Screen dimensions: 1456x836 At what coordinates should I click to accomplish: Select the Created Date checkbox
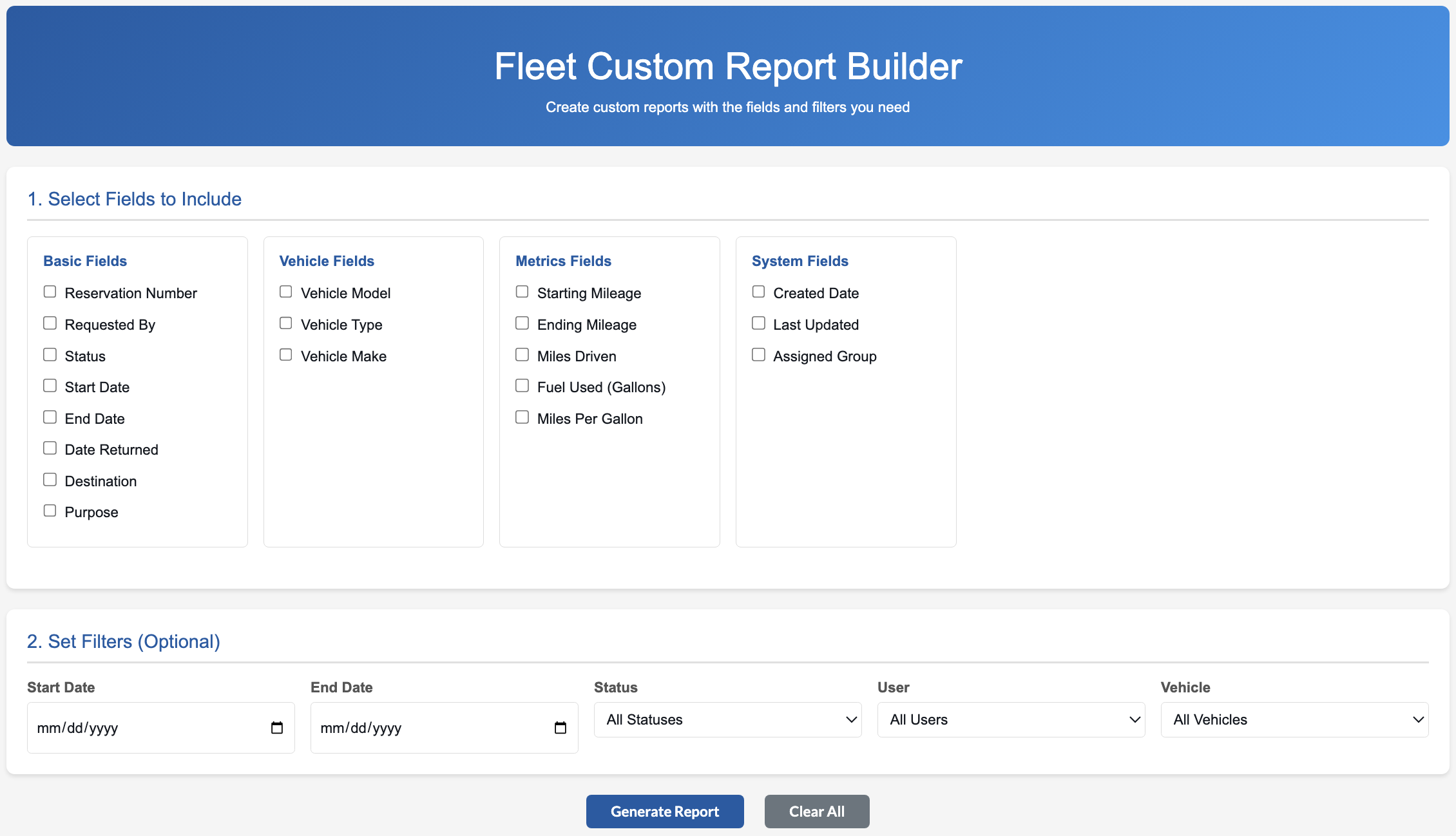click(759, 292)
